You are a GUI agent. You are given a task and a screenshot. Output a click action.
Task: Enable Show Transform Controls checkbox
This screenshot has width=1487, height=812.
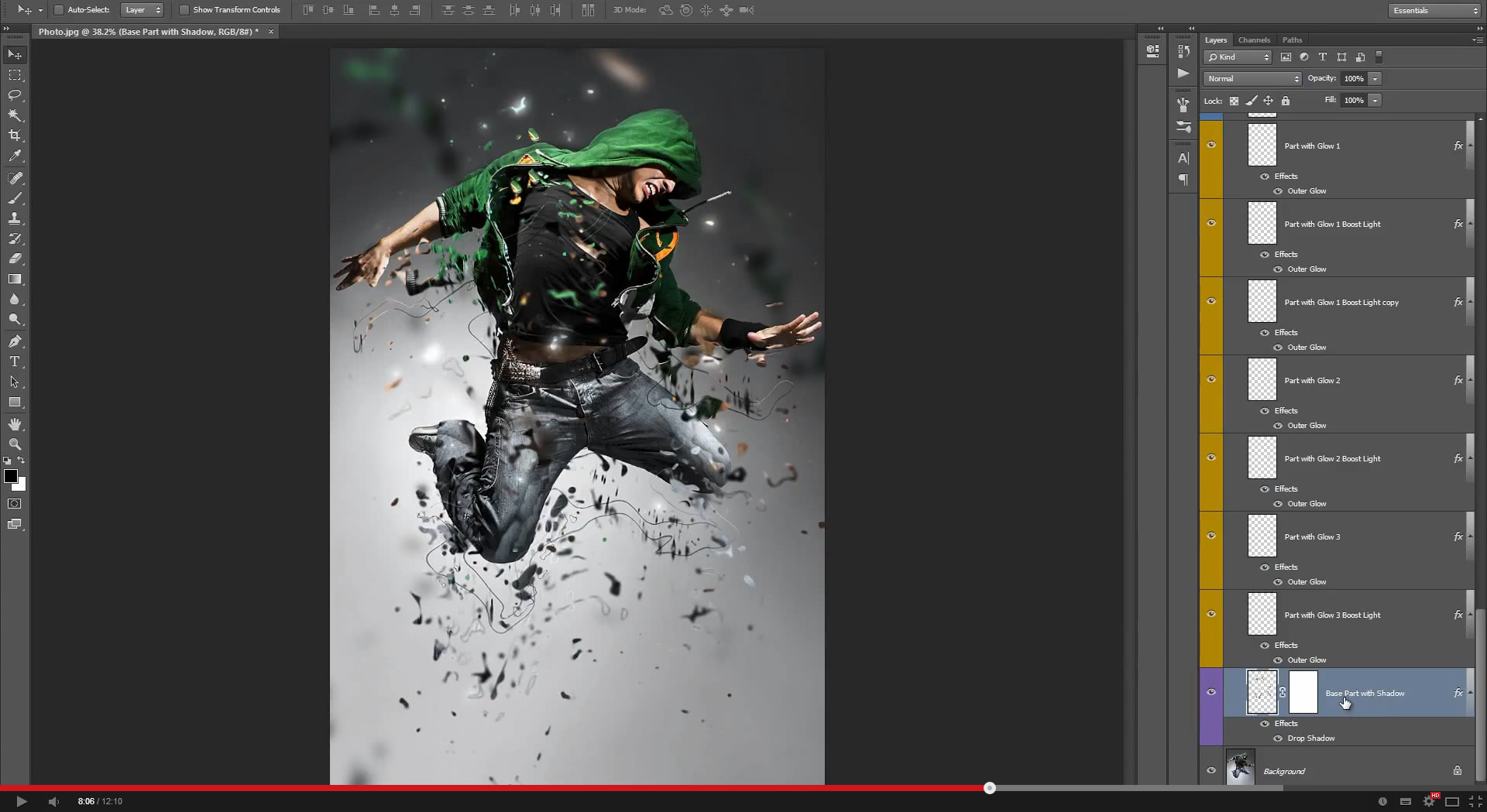(x=184, y=10)
